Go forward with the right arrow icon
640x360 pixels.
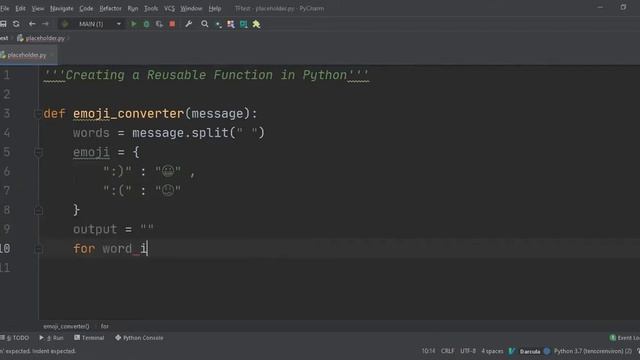45,24
